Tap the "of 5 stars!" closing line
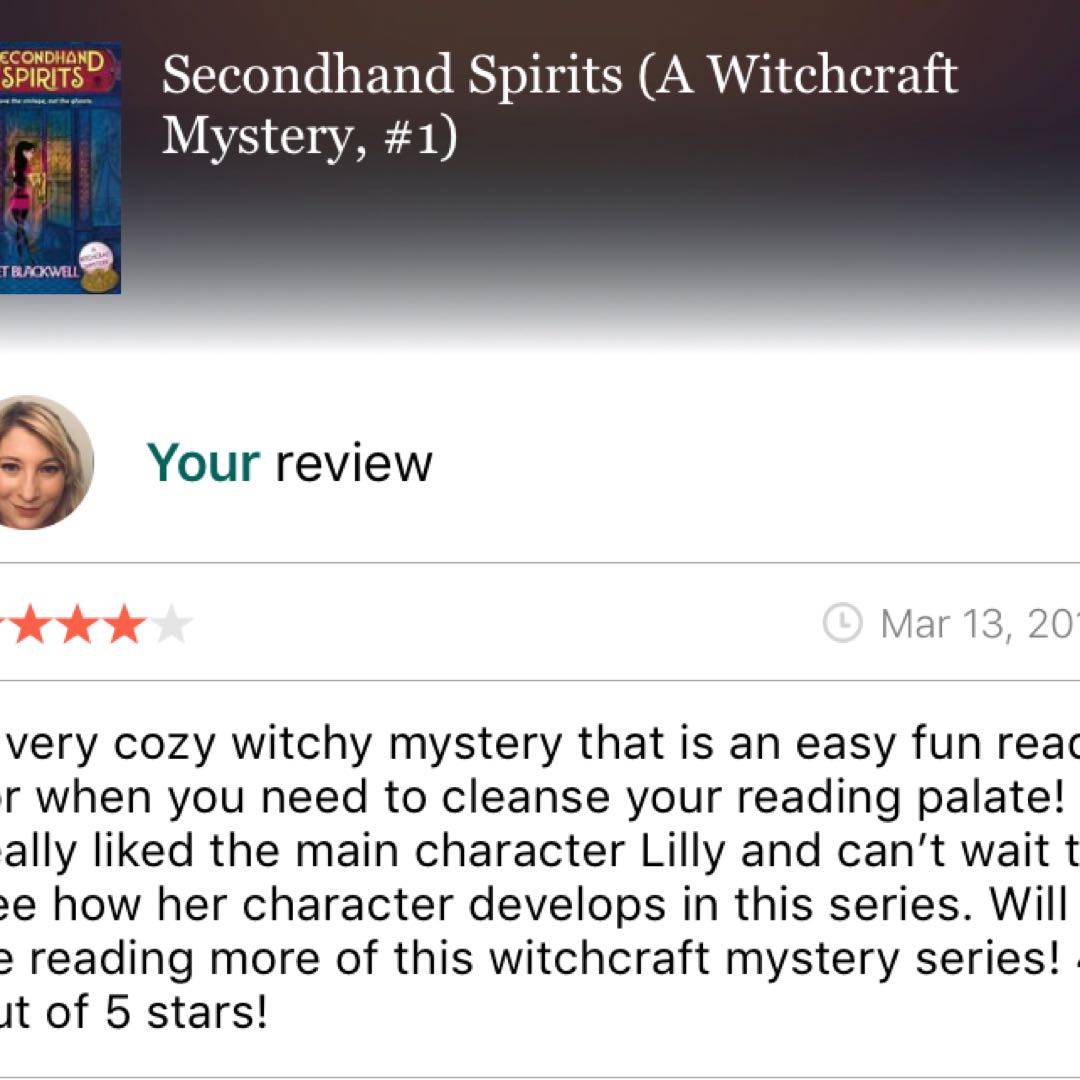The image size is (1080, 1080). pyautogui.click(x=156, y=1012)
